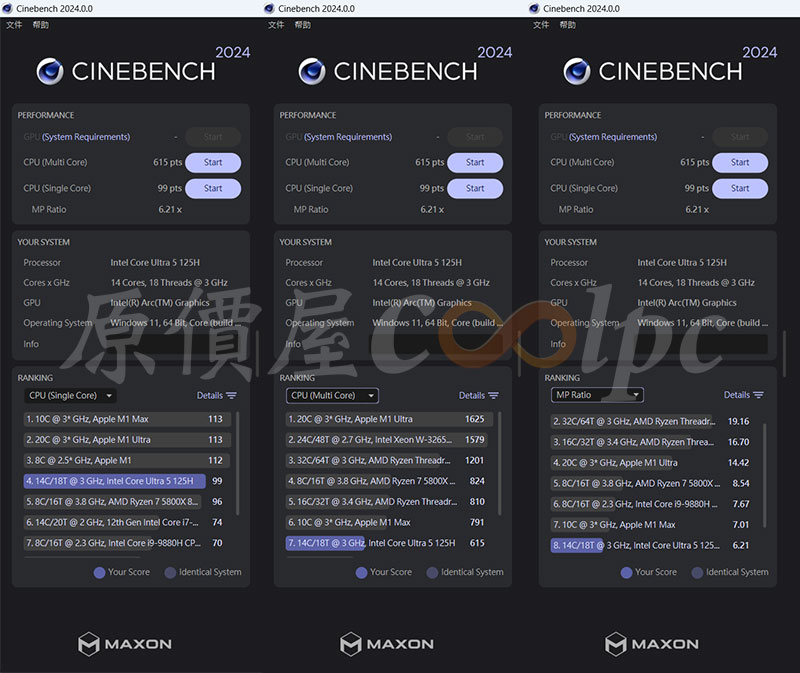Click Identical System legend dot, MP Ratio ranking window
This screenshot has height=673, width=800.
697,572
